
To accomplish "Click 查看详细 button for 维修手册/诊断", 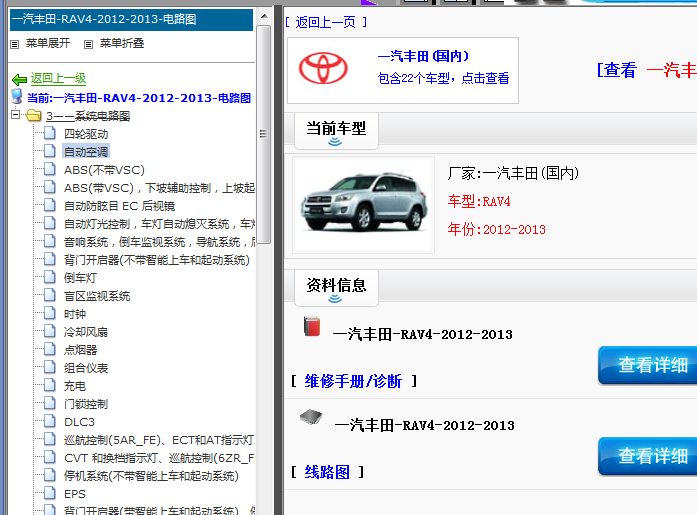I will pyautogui.click(x=648, y=365).
